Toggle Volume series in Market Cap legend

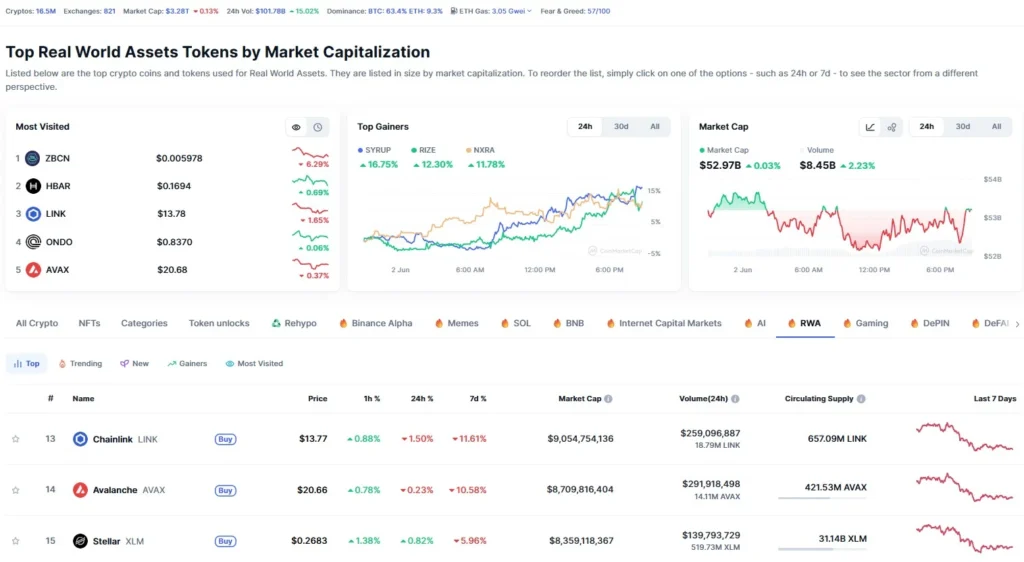point(817,150)
